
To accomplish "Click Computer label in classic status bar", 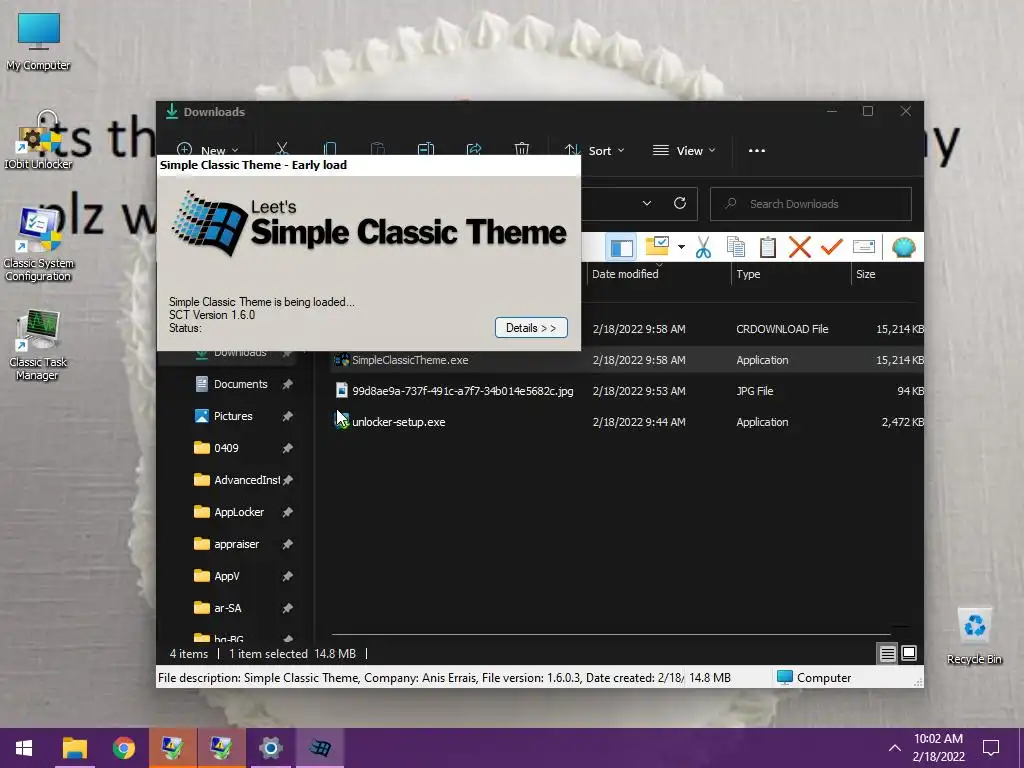I will [824, 678].
